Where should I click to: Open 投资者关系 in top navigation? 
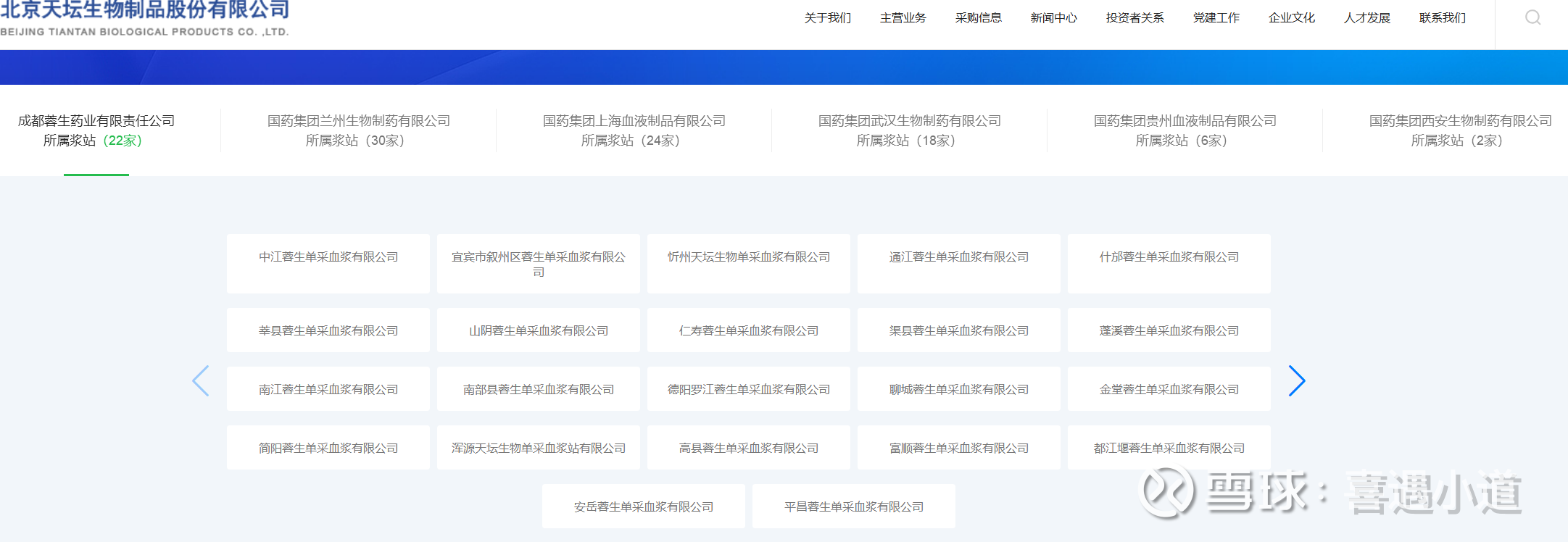[1134, 17]
